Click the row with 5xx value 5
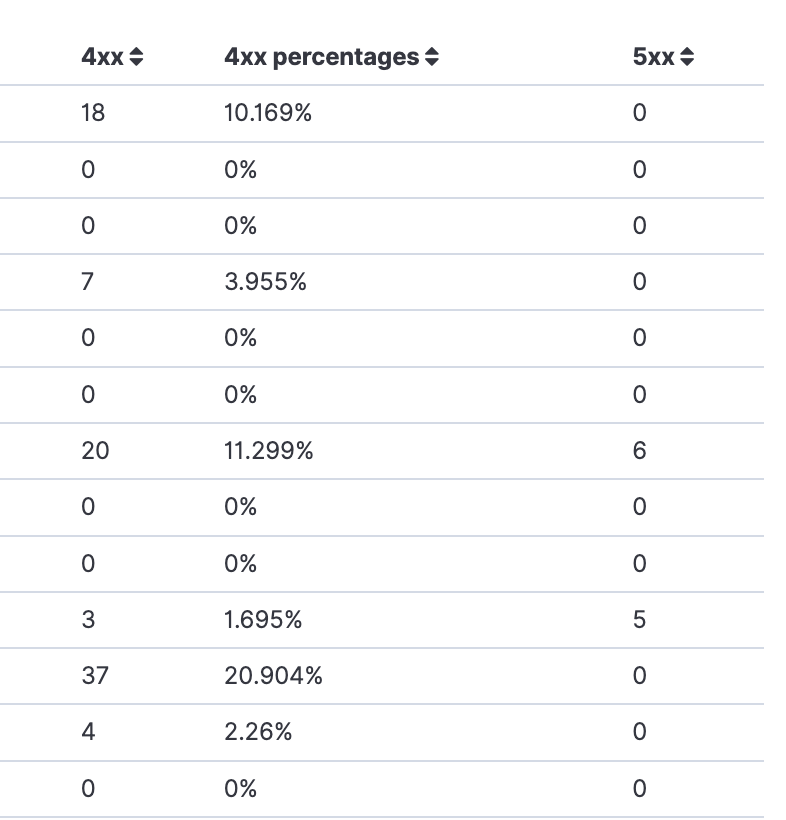786x820 pixels. coord(638,620)
